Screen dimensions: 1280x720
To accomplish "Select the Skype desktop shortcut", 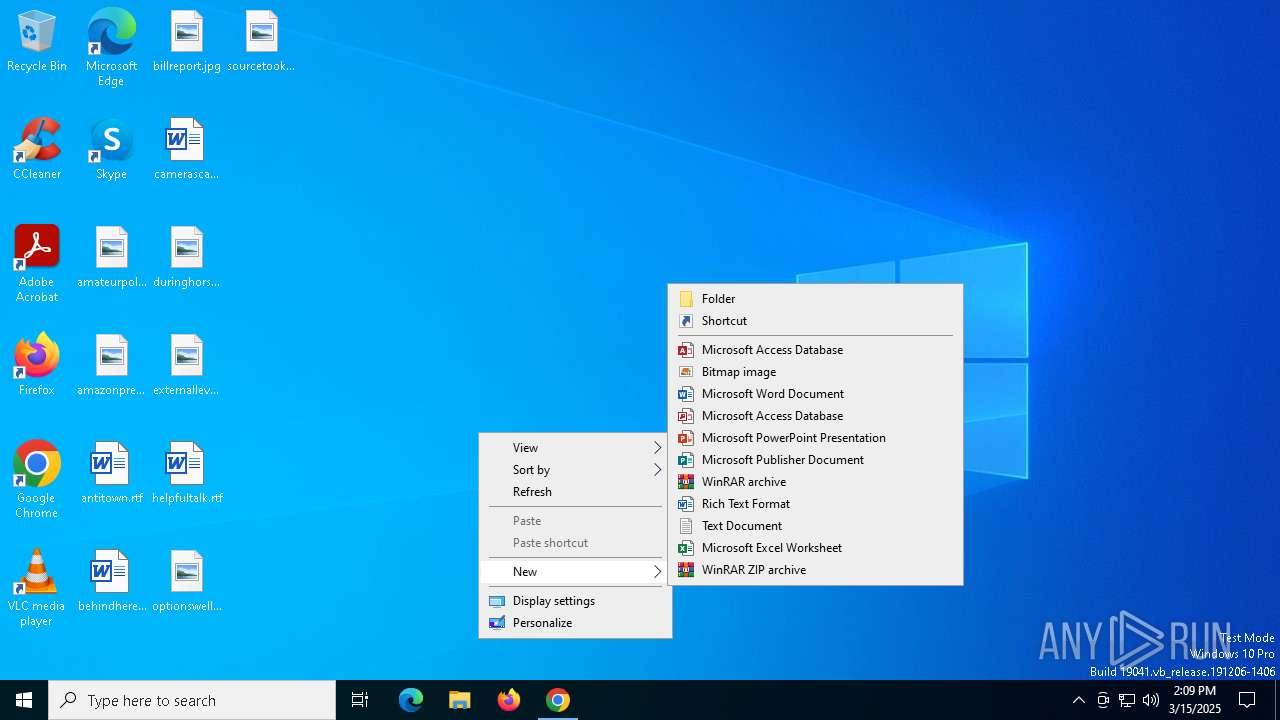I will tap(111, 150).
